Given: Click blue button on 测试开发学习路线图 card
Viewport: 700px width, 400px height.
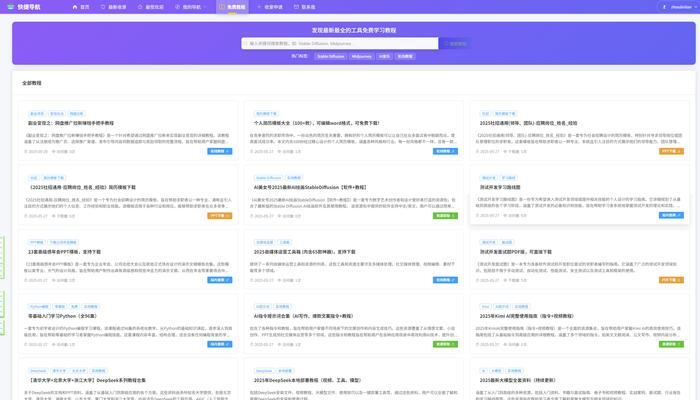Looking at the screenshot, I should (671, 215).
